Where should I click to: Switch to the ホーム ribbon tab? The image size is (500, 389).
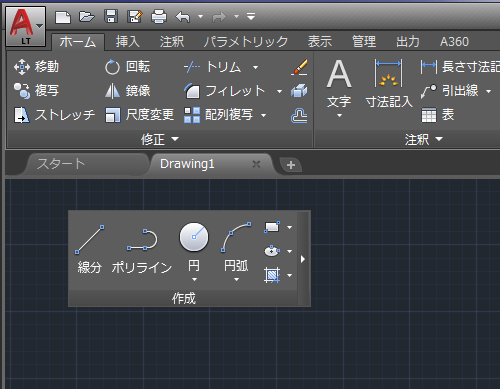pos(78,42)
